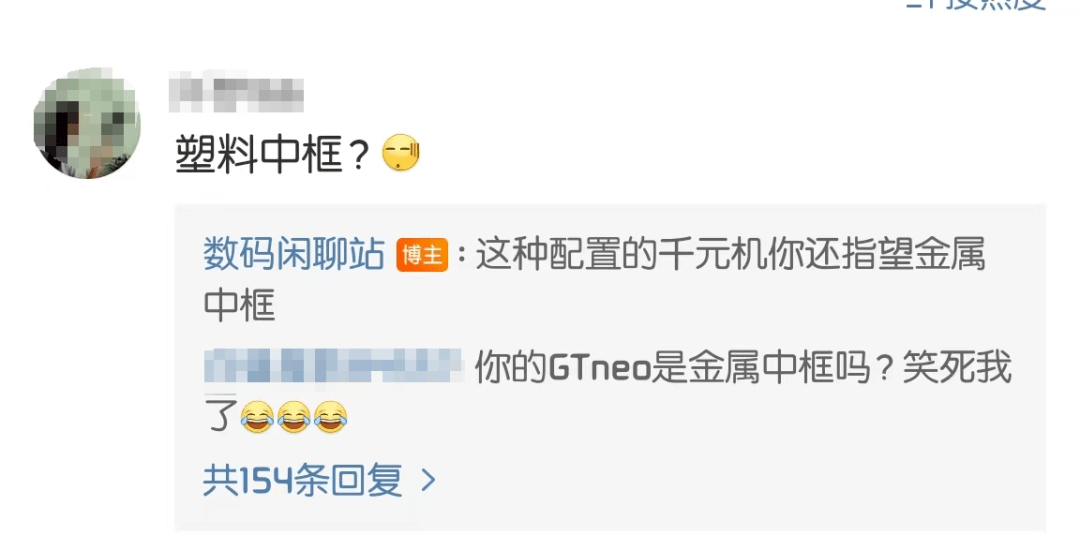Viewport: 1080px width, 550px height.
Task: View all replies via 共154条回复
Action: [302, 480]
